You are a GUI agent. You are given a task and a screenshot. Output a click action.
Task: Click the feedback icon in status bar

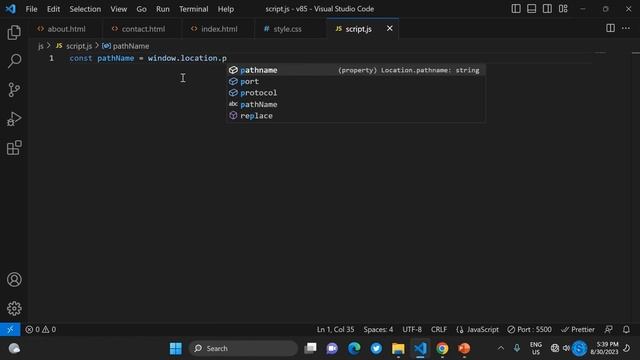pos(609,329)
